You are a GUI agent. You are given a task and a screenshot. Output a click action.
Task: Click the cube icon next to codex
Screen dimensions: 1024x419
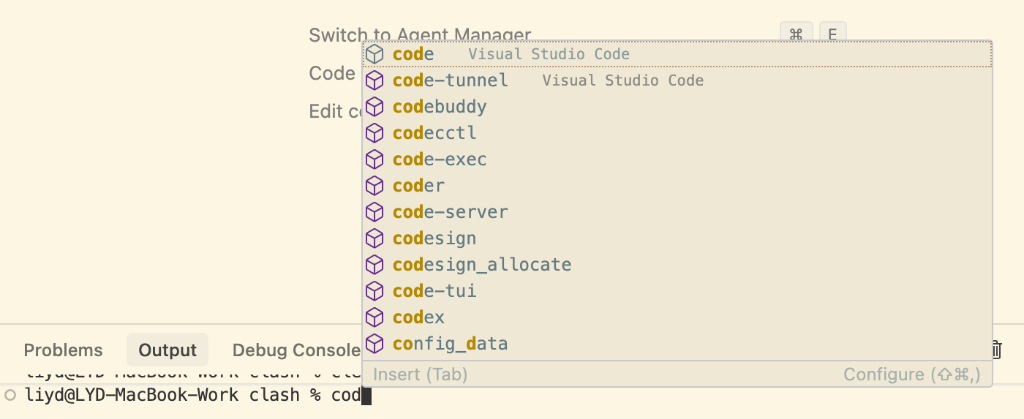pos(375,318)
